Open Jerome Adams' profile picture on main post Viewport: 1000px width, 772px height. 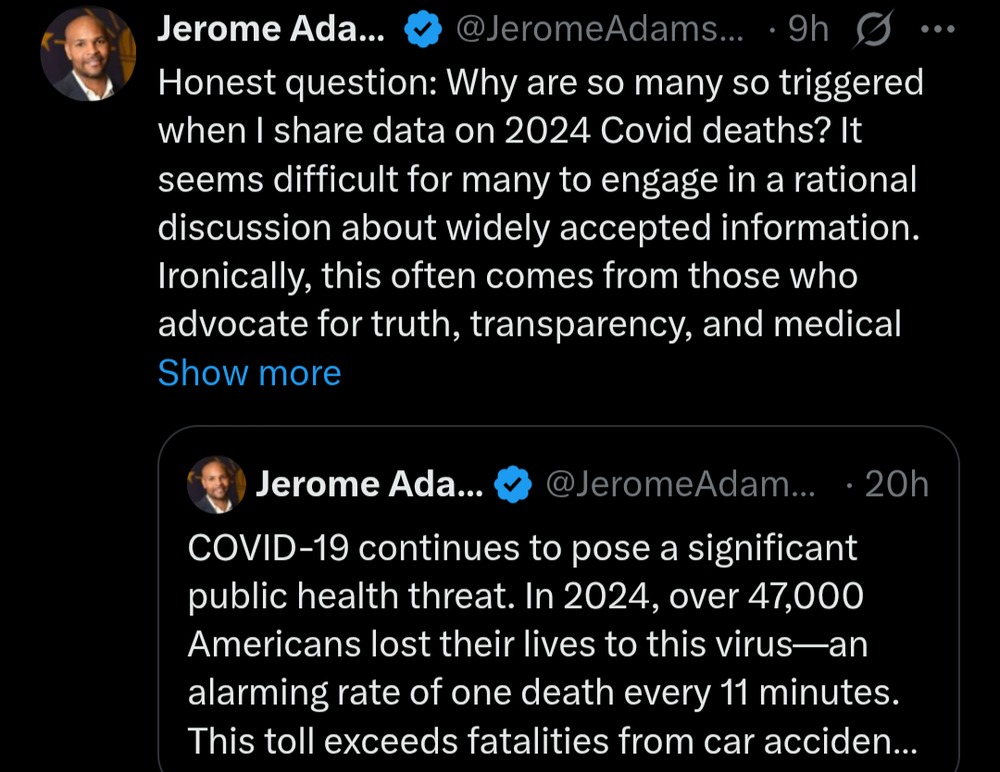tap(87, 54)
